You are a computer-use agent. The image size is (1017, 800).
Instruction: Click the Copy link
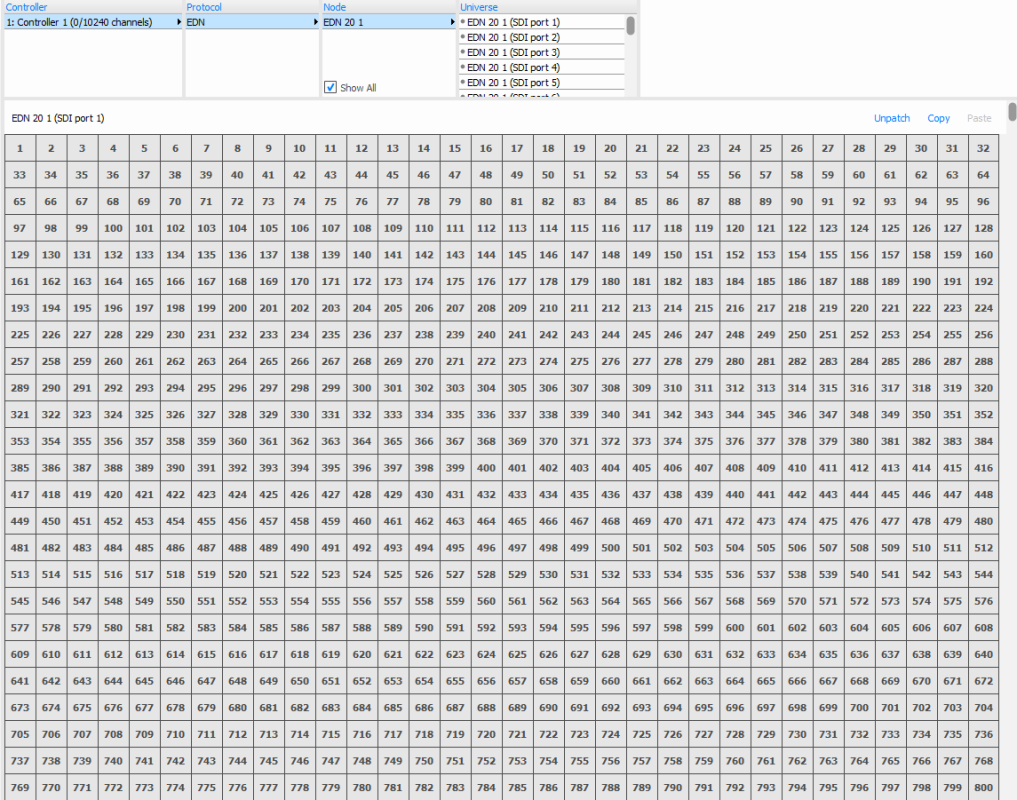[x=939, y=118]
